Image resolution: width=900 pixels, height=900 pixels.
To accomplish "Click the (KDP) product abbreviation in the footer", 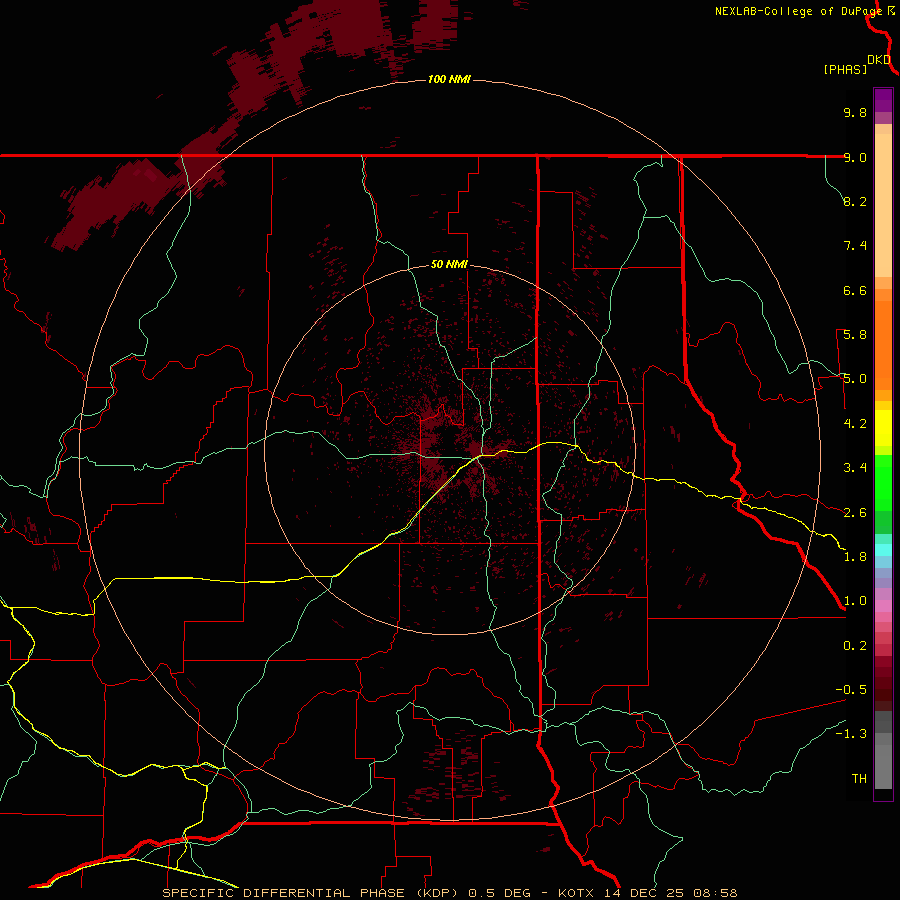I will pyautogui.click(x=437, y=893).
